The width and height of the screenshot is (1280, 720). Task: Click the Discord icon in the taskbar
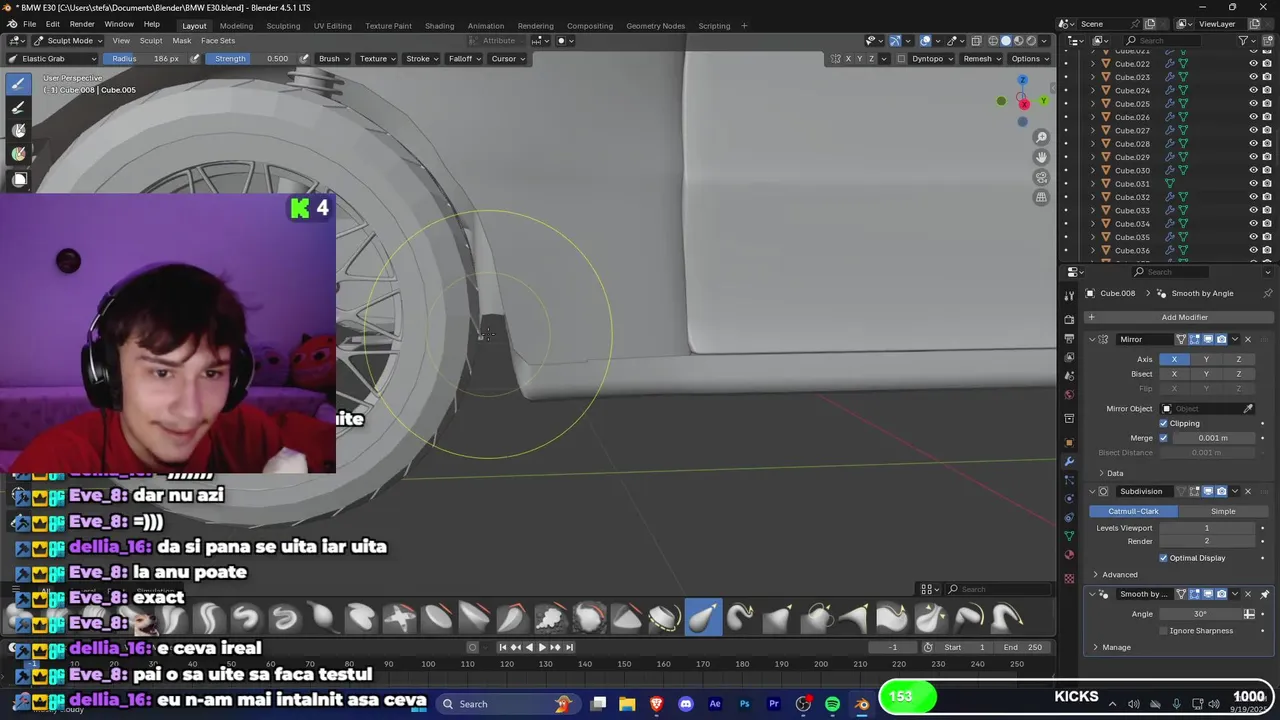click(686, 704)
